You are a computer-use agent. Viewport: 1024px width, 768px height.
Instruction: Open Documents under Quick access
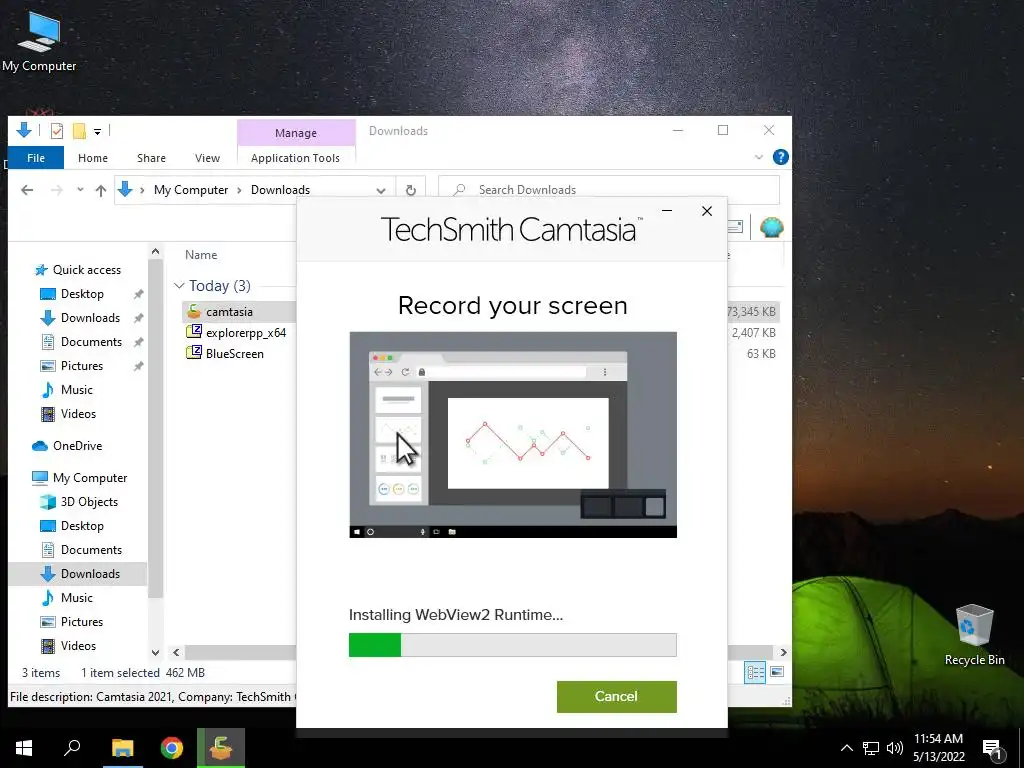91,342
